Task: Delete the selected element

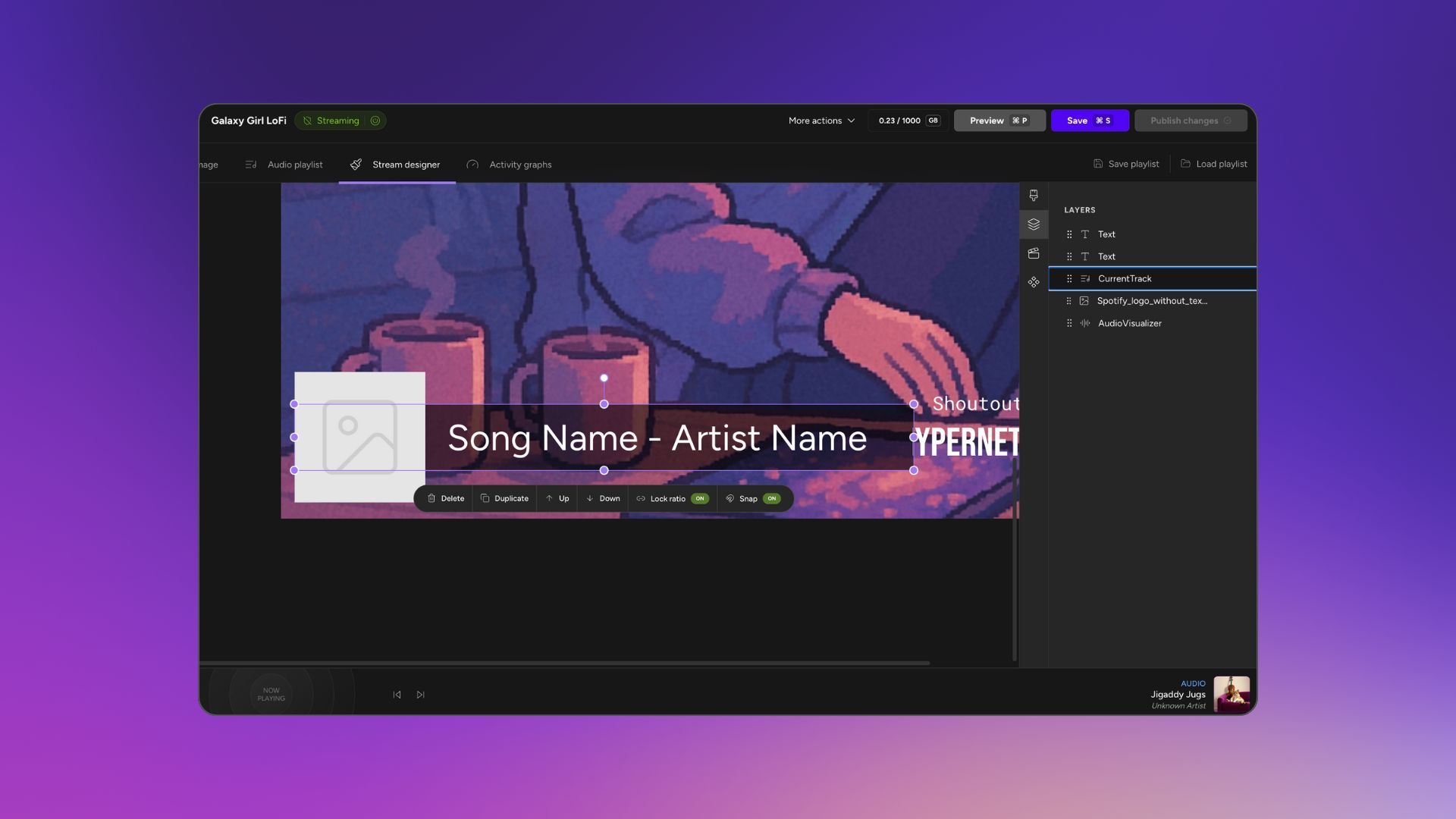Action: pyautogui.click(x=446, y=499)
